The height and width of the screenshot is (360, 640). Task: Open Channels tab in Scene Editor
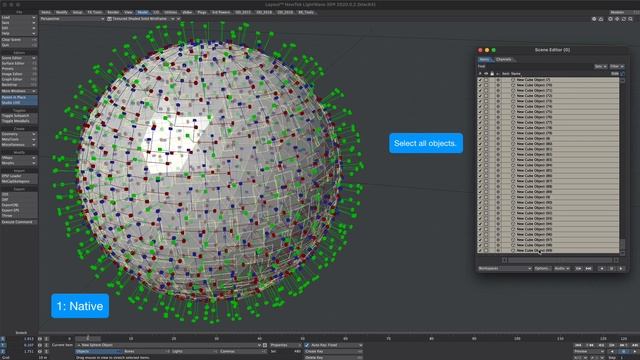[x=504, y=60]
